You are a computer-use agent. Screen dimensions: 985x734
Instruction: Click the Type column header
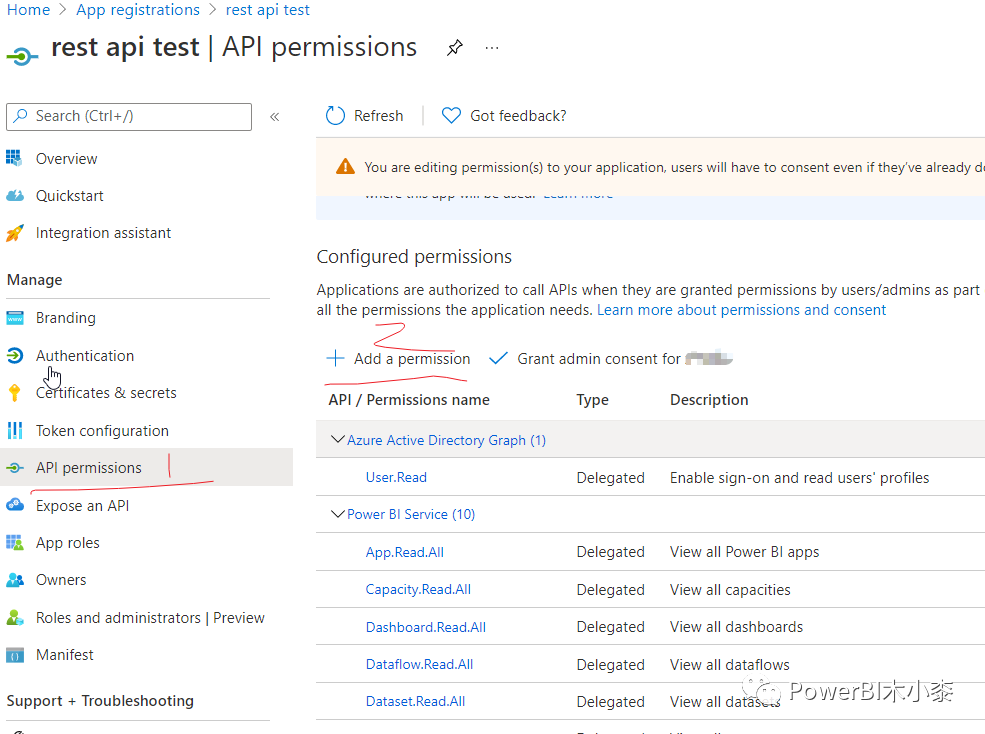[592, 400]
